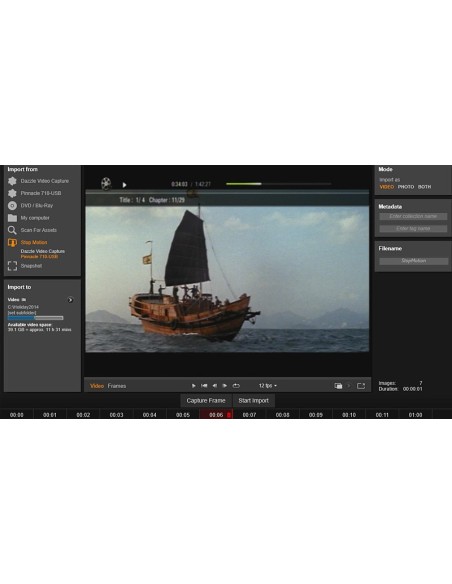This screenshot has height=584, width=452.
Task: Open the C:\Holiday2014 destination path
Action: coord(23,307)
